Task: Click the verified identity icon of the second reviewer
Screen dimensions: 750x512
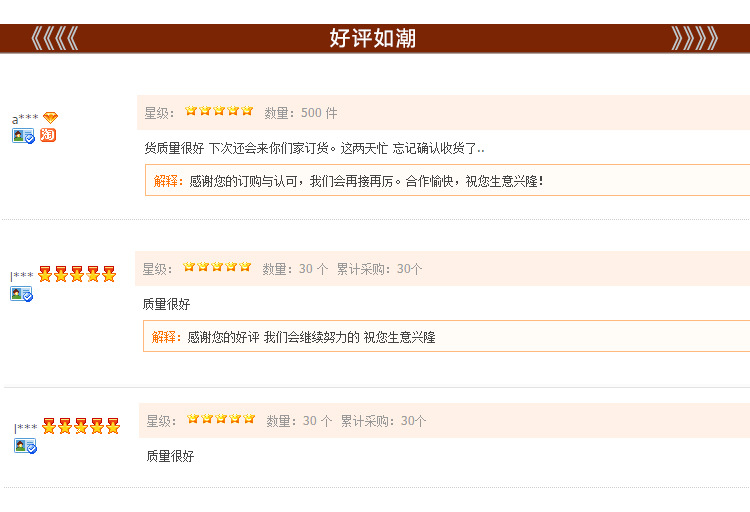Action: 21,294
